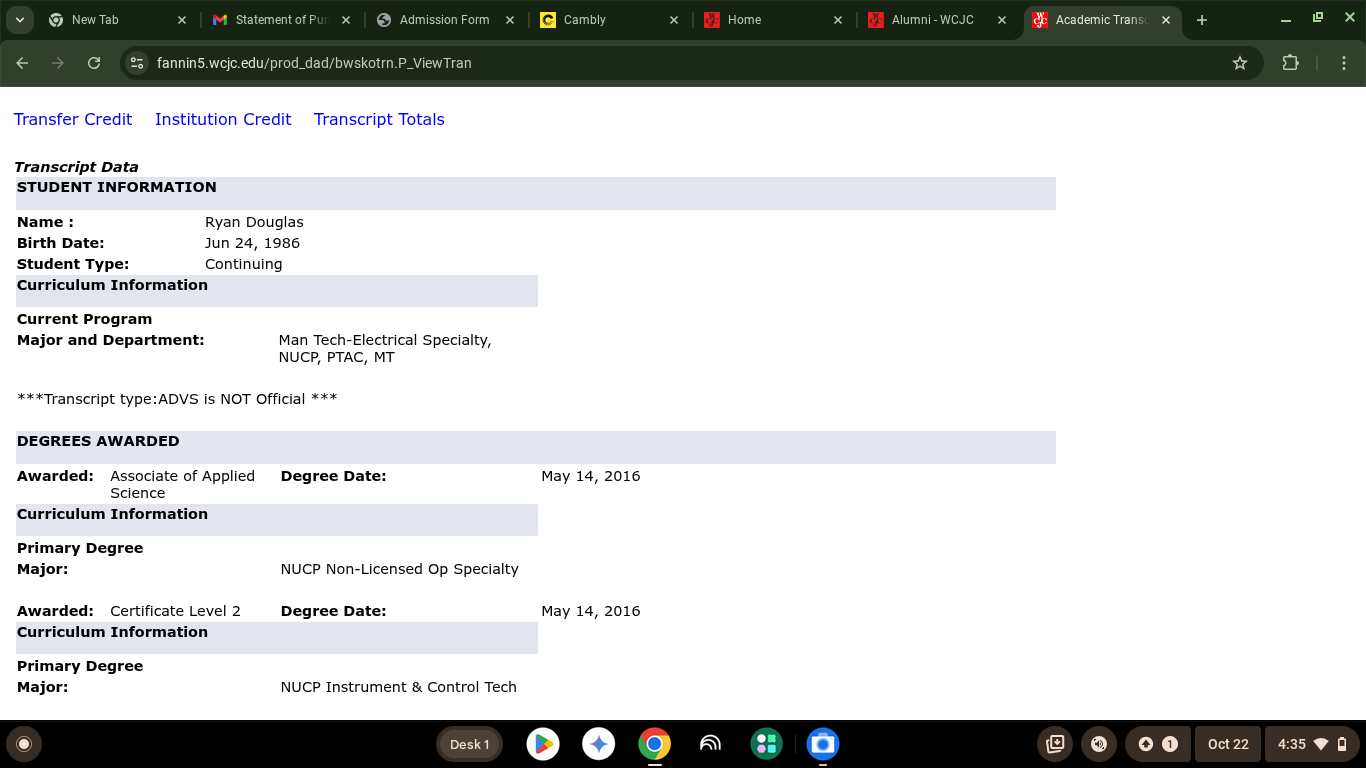Open the Desk 1 switcher
1366x768 pixels.
click(469, 744)
